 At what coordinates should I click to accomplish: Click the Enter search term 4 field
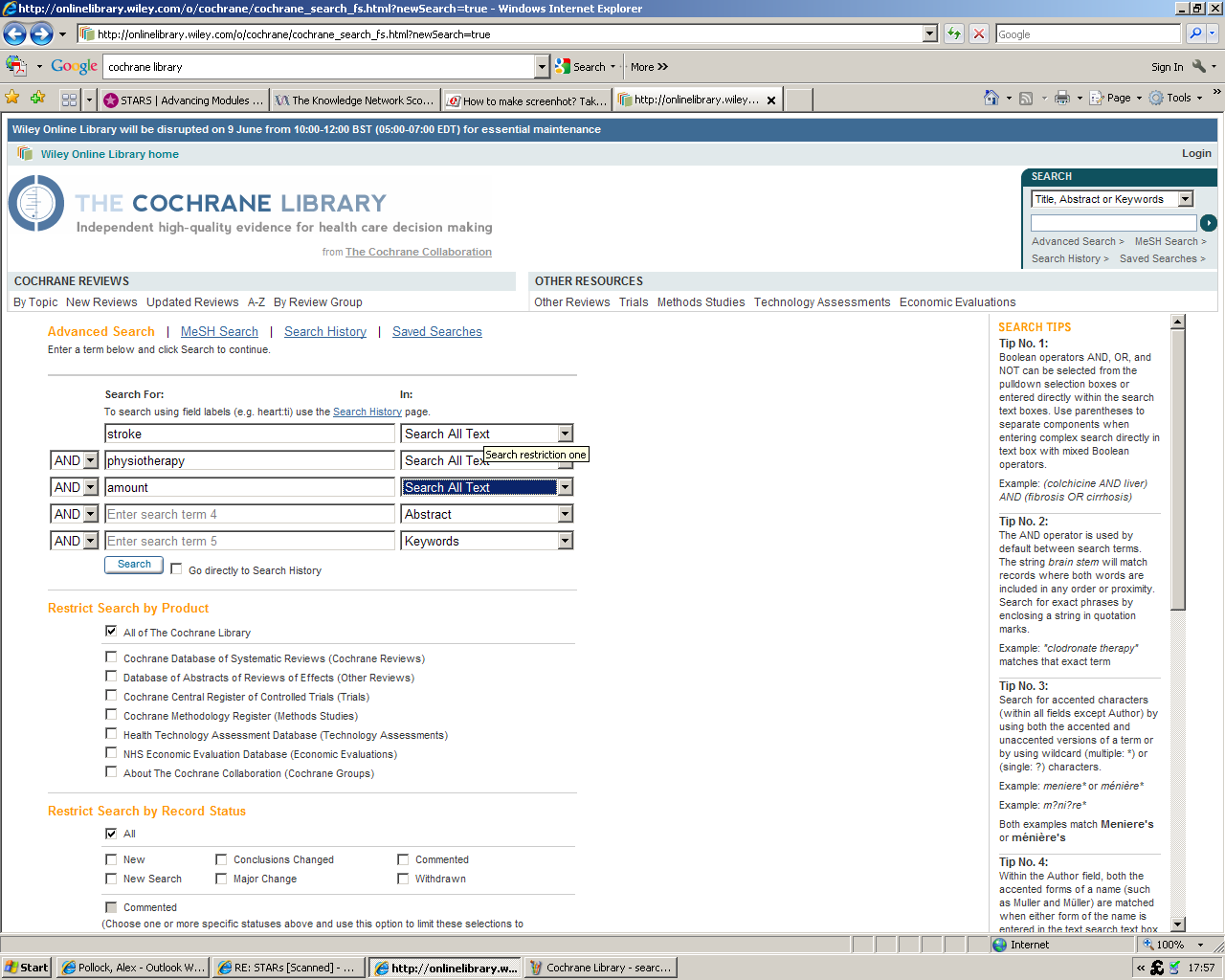pyautogui.click(x=250, y=514)
